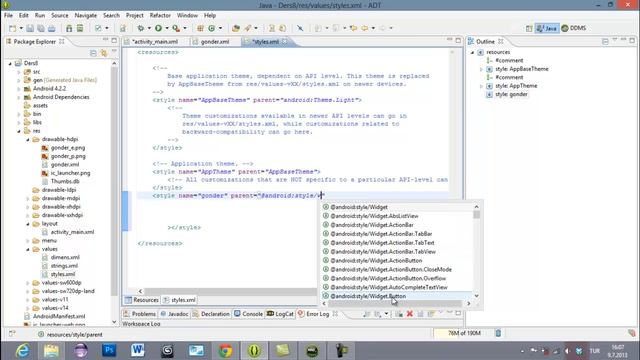Start debugging with the Debug bug icon
This screenshot has height=360, width=640.
[141, 28]
